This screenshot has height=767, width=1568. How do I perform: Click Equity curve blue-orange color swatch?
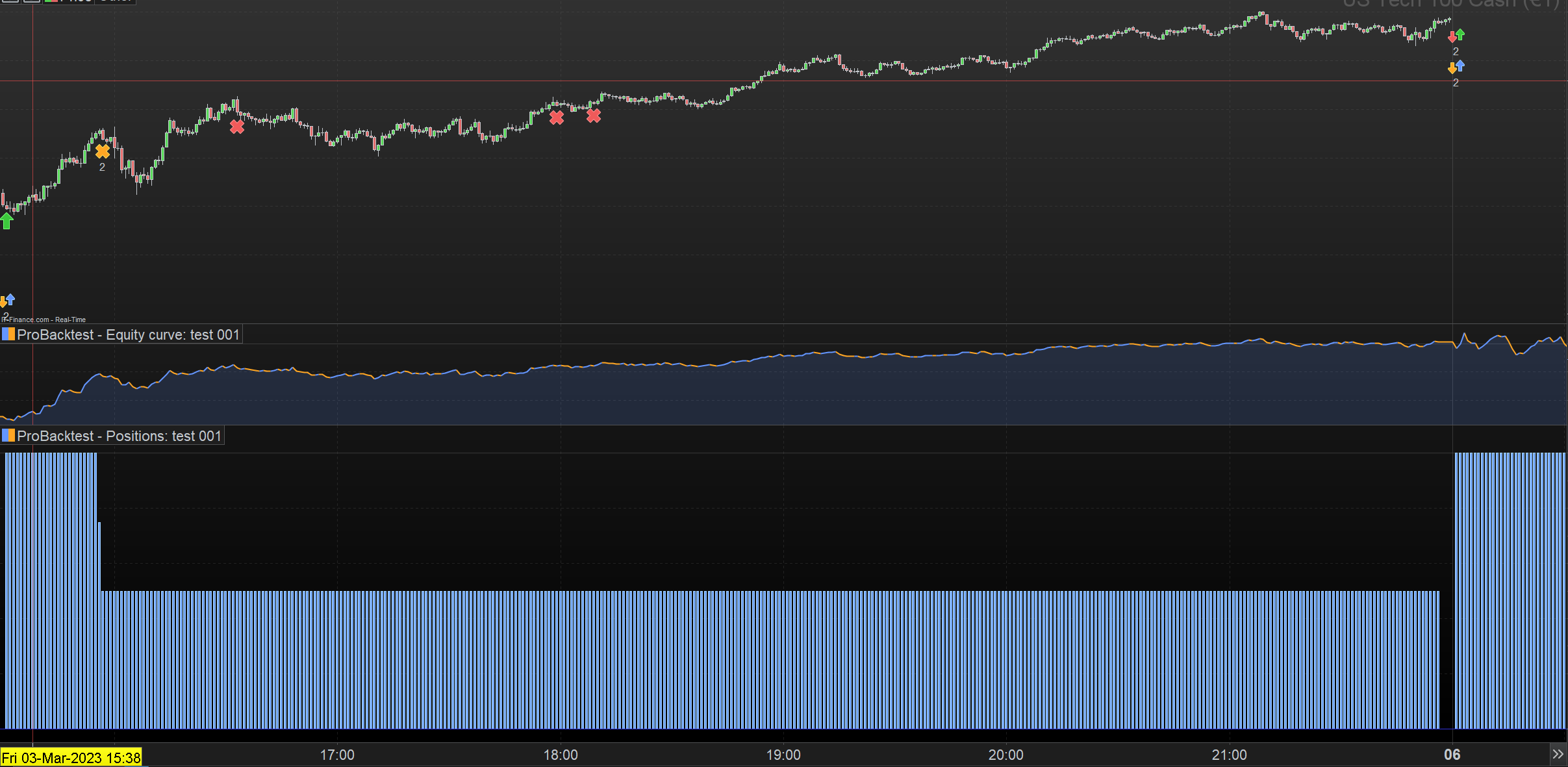coord(8,334)
